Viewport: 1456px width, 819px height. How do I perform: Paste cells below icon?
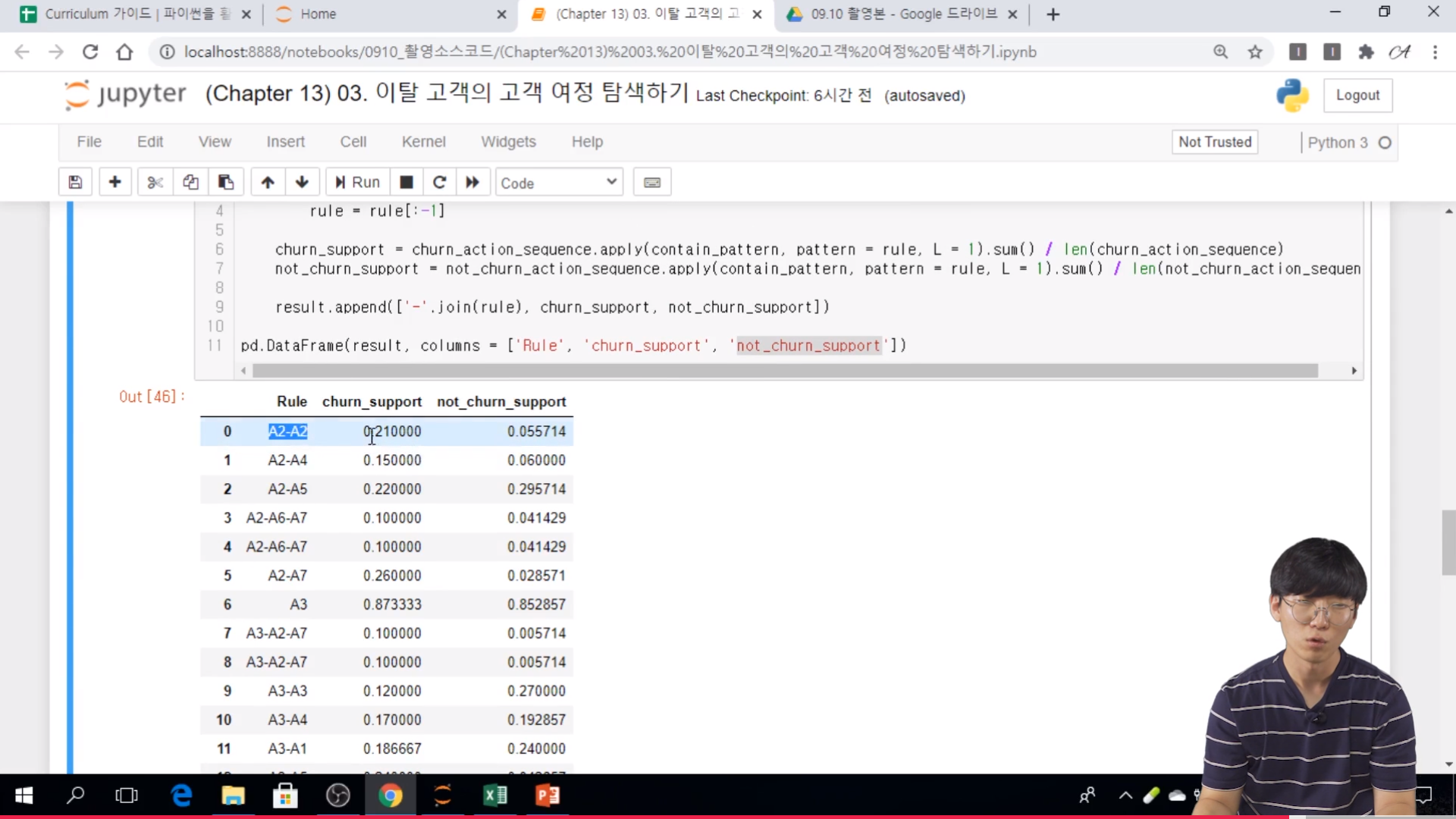(x=225, y=182)
